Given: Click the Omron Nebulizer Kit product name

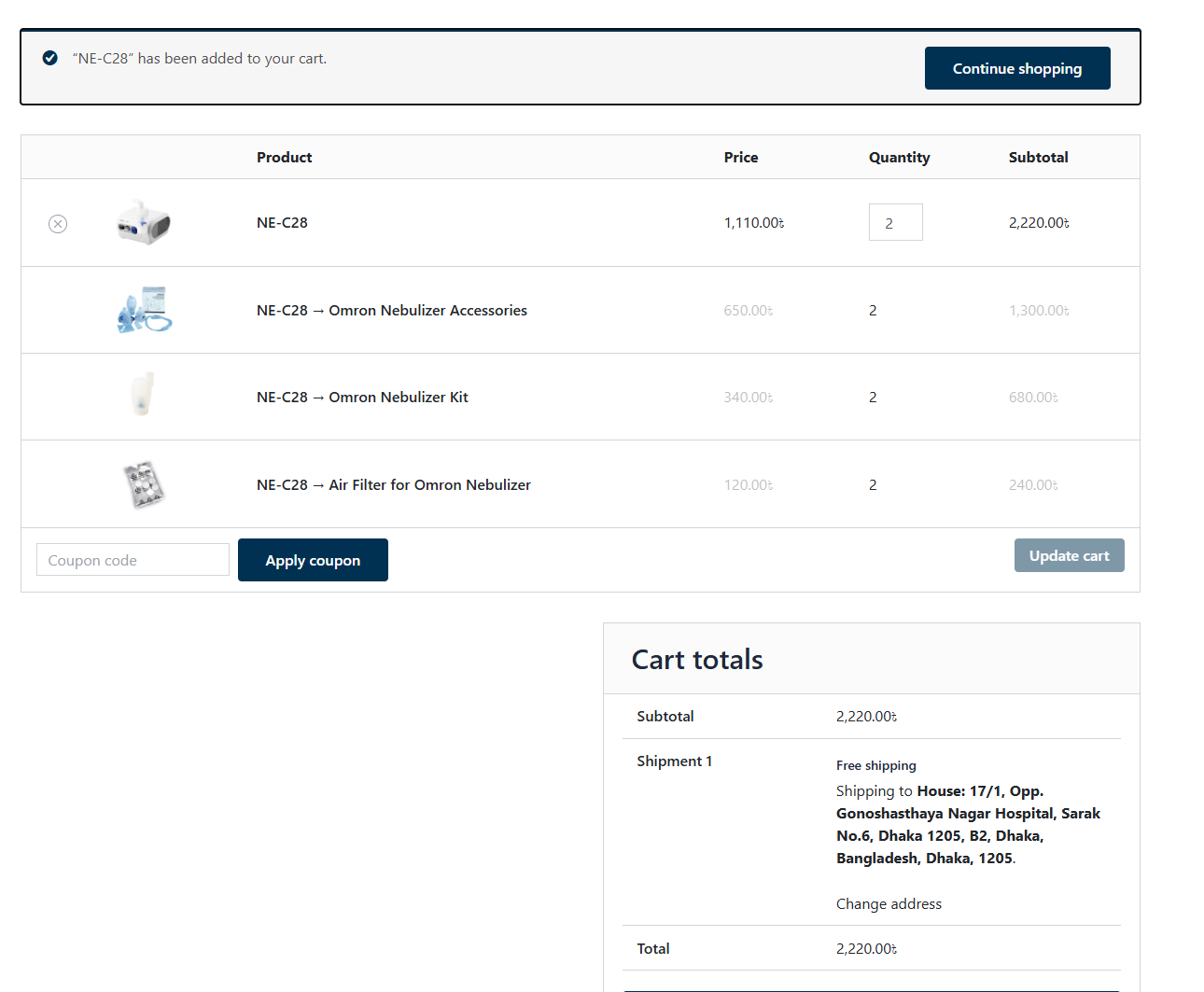Looking at the screenshot, I should coord(399,398).
